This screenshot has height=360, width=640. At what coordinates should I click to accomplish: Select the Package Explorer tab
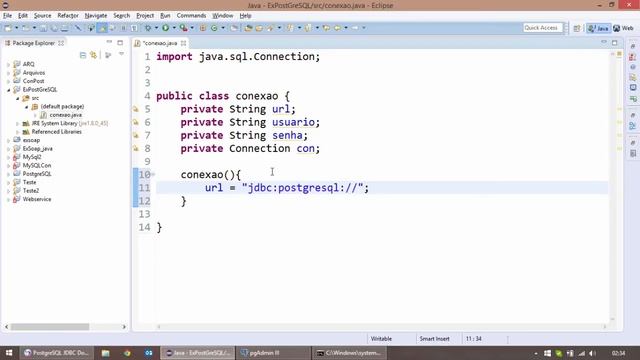[x=33, y=43]
